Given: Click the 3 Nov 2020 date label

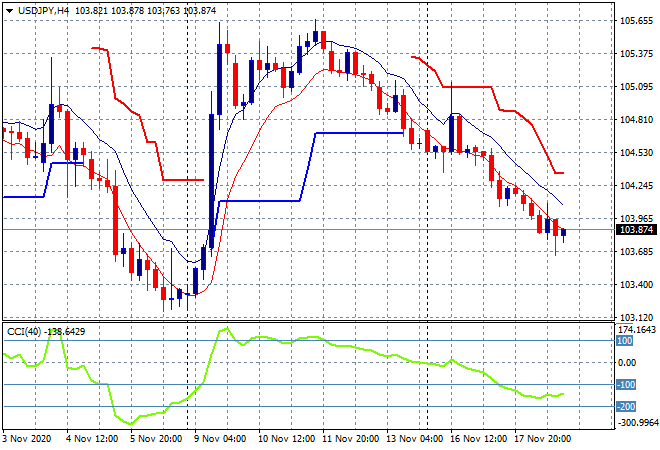Looking at the screenshot, I should click(27, 439).
